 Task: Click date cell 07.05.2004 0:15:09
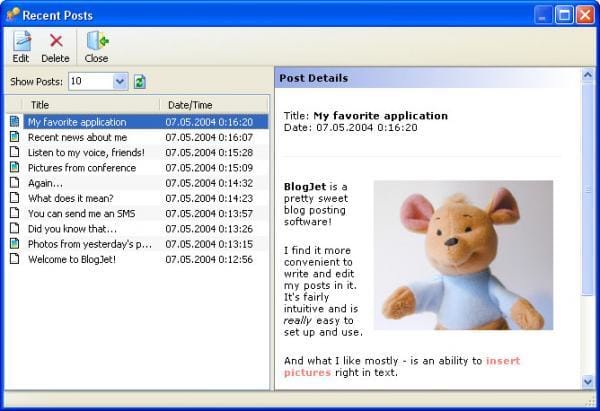[209, 168]
